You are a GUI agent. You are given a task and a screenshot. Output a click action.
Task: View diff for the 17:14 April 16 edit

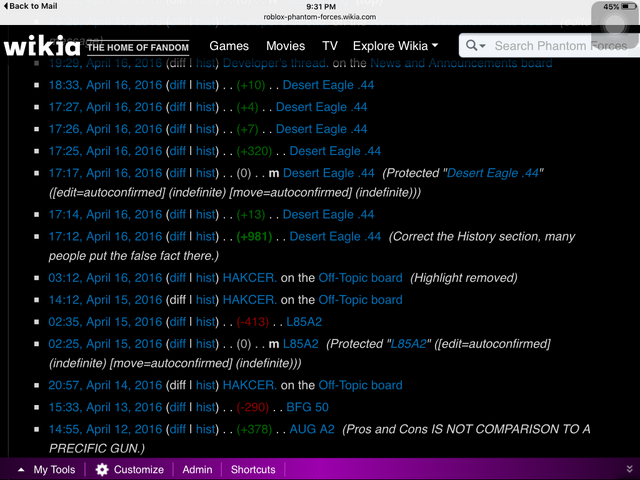178,214
